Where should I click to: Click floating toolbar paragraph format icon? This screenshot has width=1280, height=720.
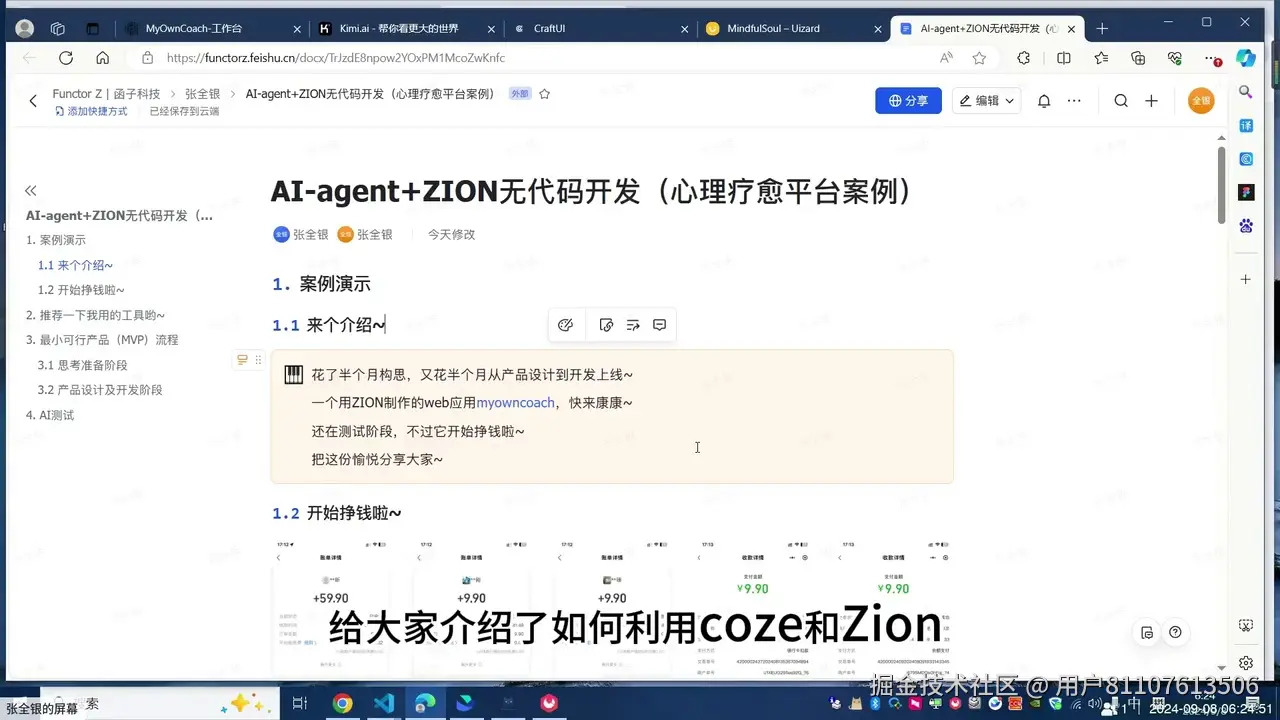(x=633, y=325)
